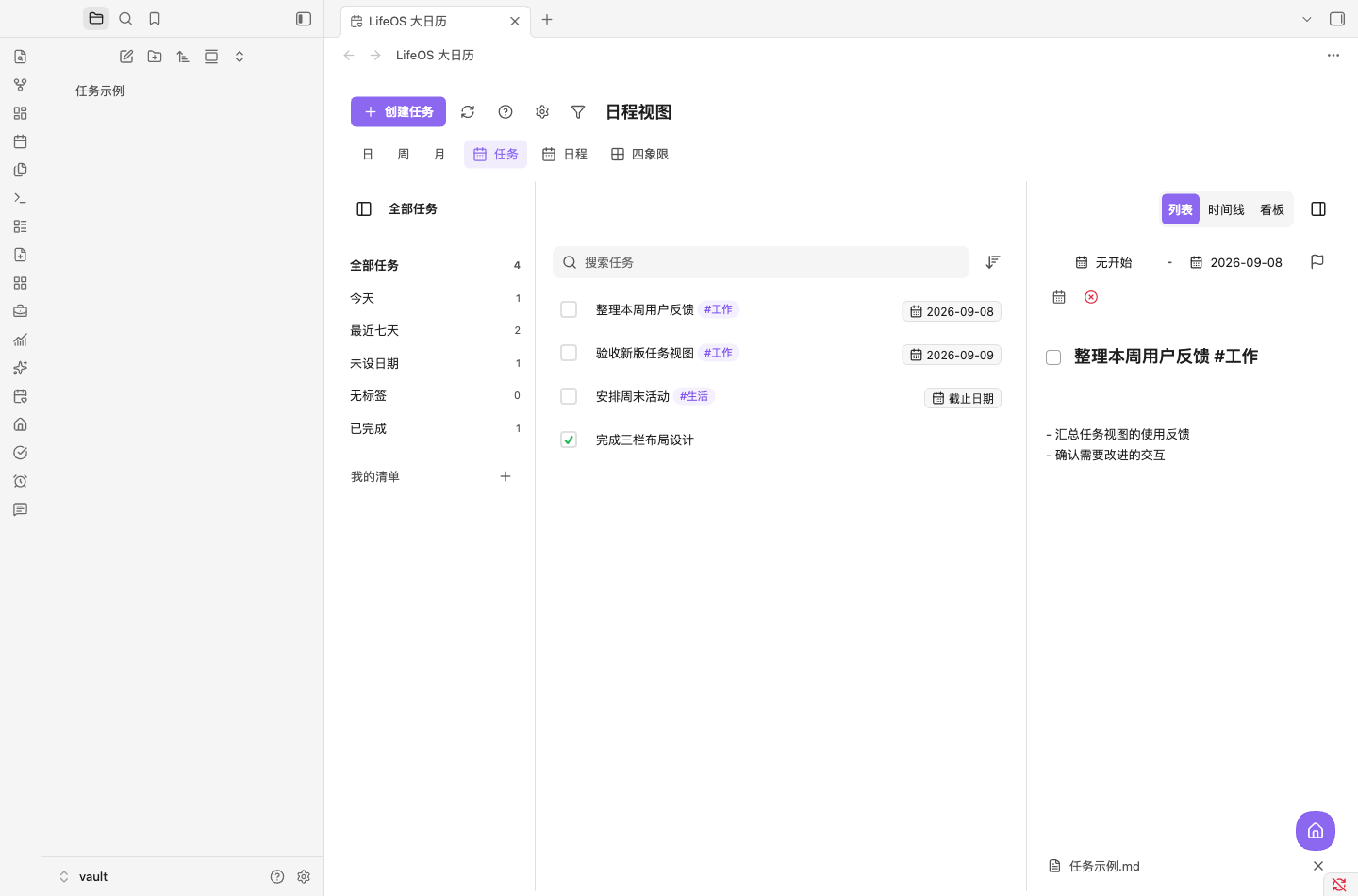Switch to the 月 view tab

click(439, 154)
